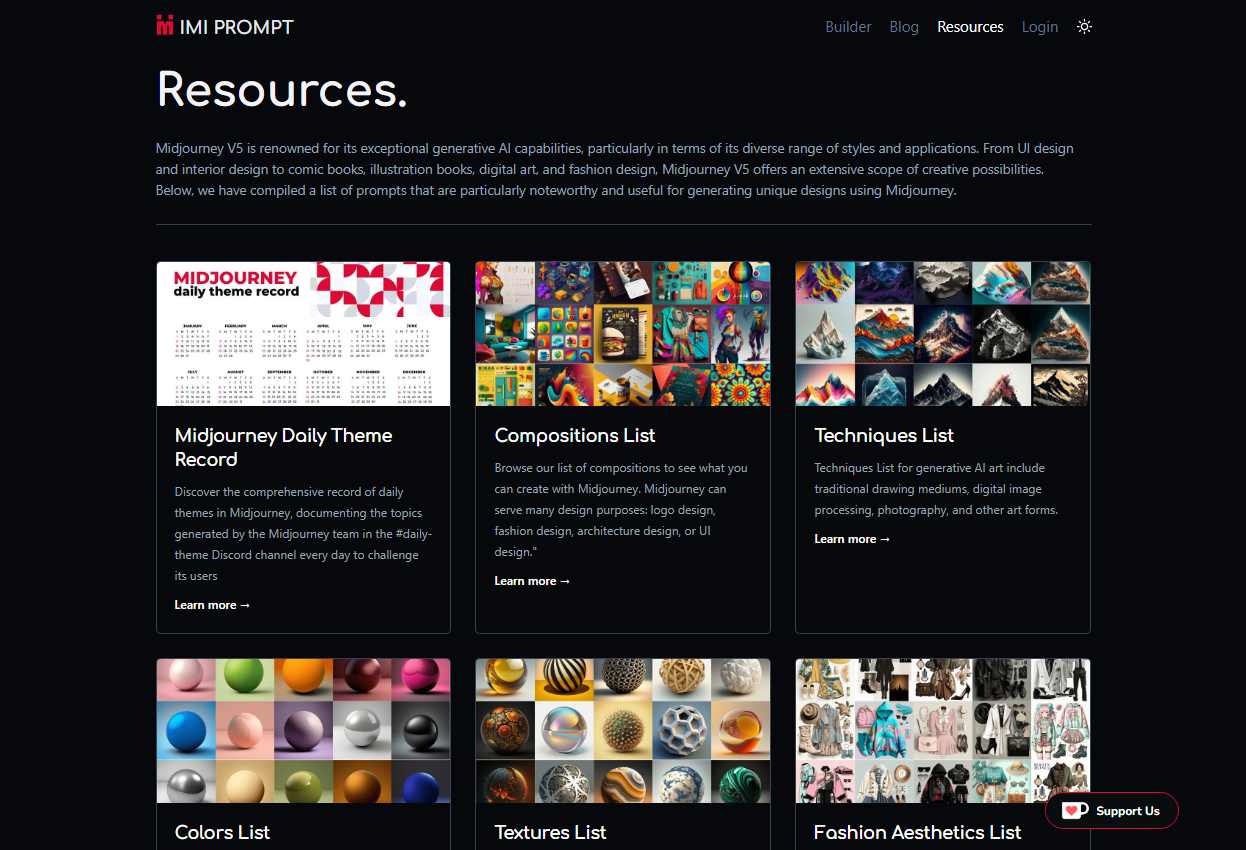1246x850 pixels.
Task: Click the IMI PROMPT logo icon
Action: click(165, 26)
